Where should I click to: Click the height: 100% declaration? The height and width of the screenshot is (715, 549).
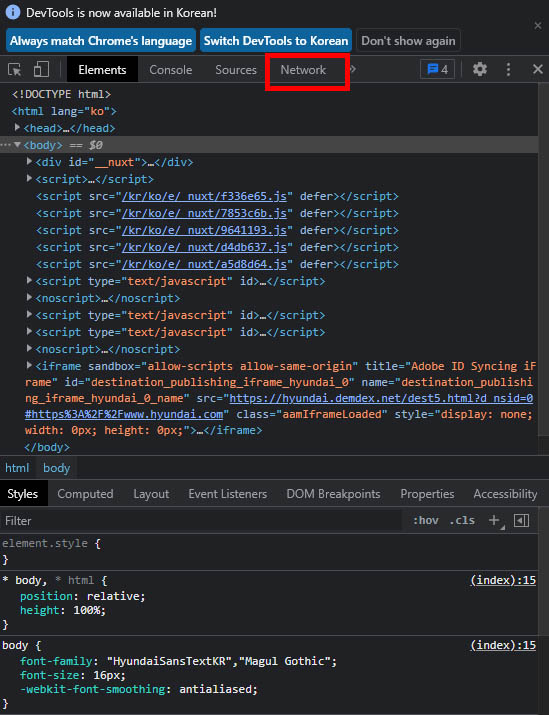pyautogui.click(x=63, y=610)
